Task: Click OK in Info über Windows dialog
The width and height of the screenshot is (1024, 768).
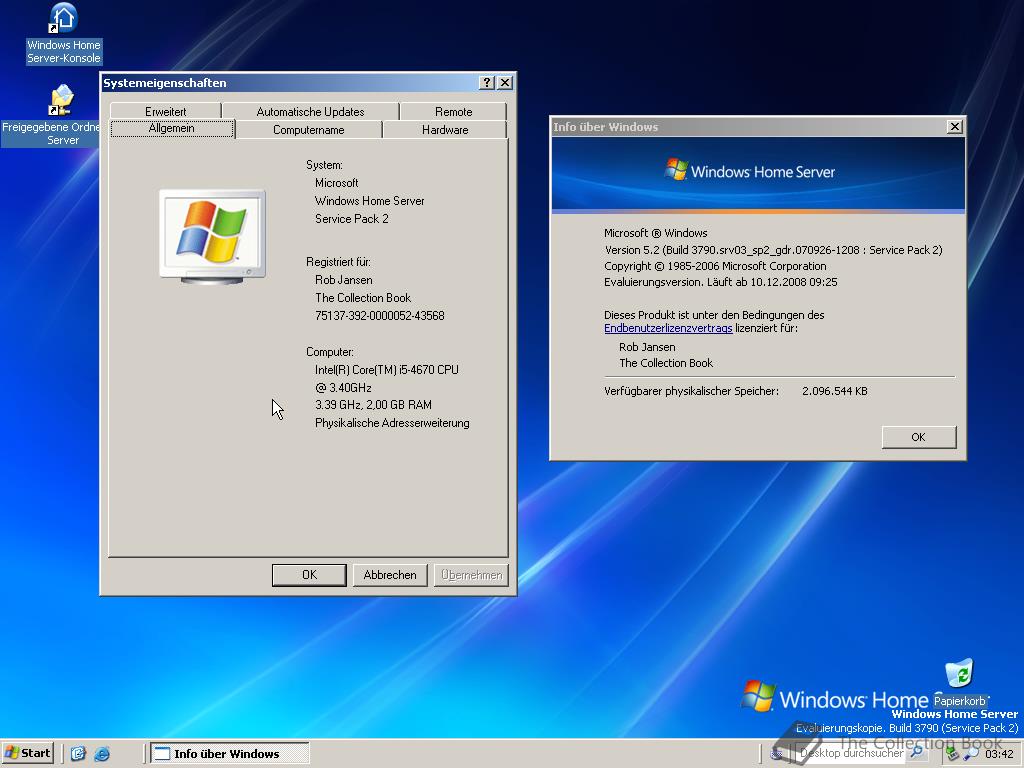Action: [918, 437]
